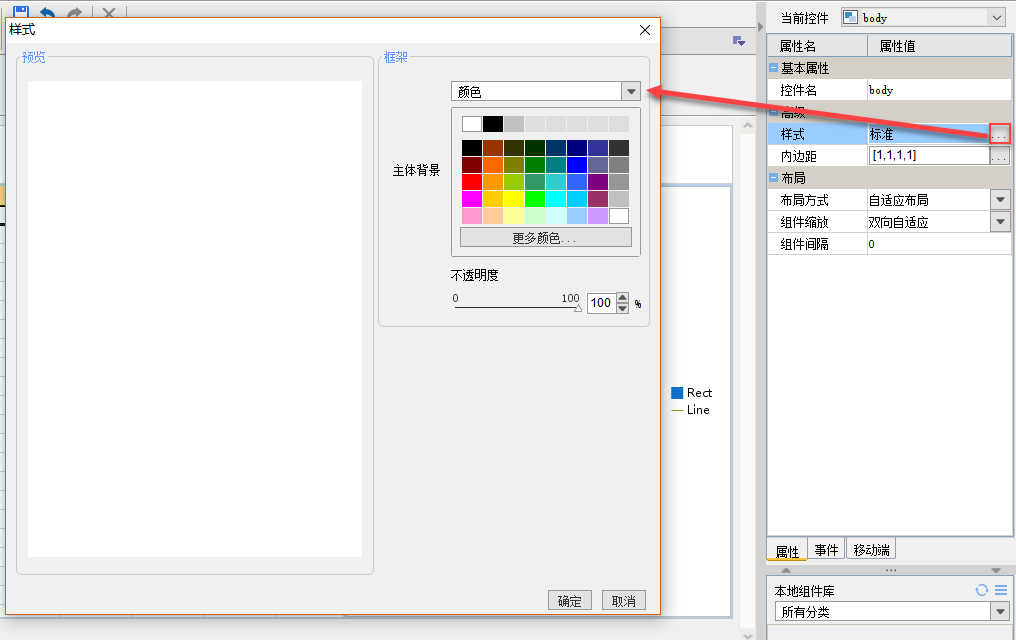
Task: Collapse the 基本属性 section
Action: click(773, 67)
